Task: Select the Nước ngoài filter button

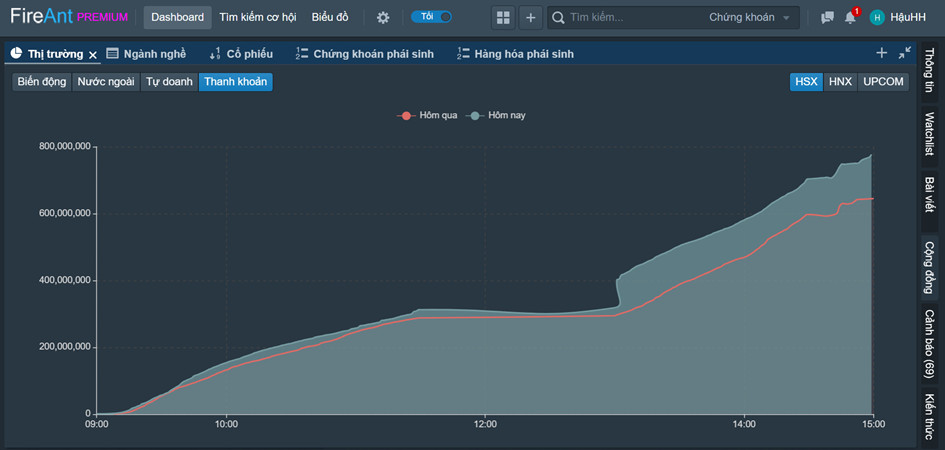Action: click(x=106, y=82)
